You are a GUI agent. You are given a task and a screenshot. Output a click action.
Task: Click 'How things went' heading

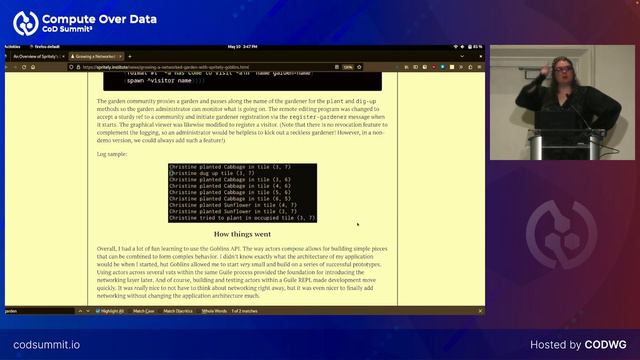click(242, 234)
